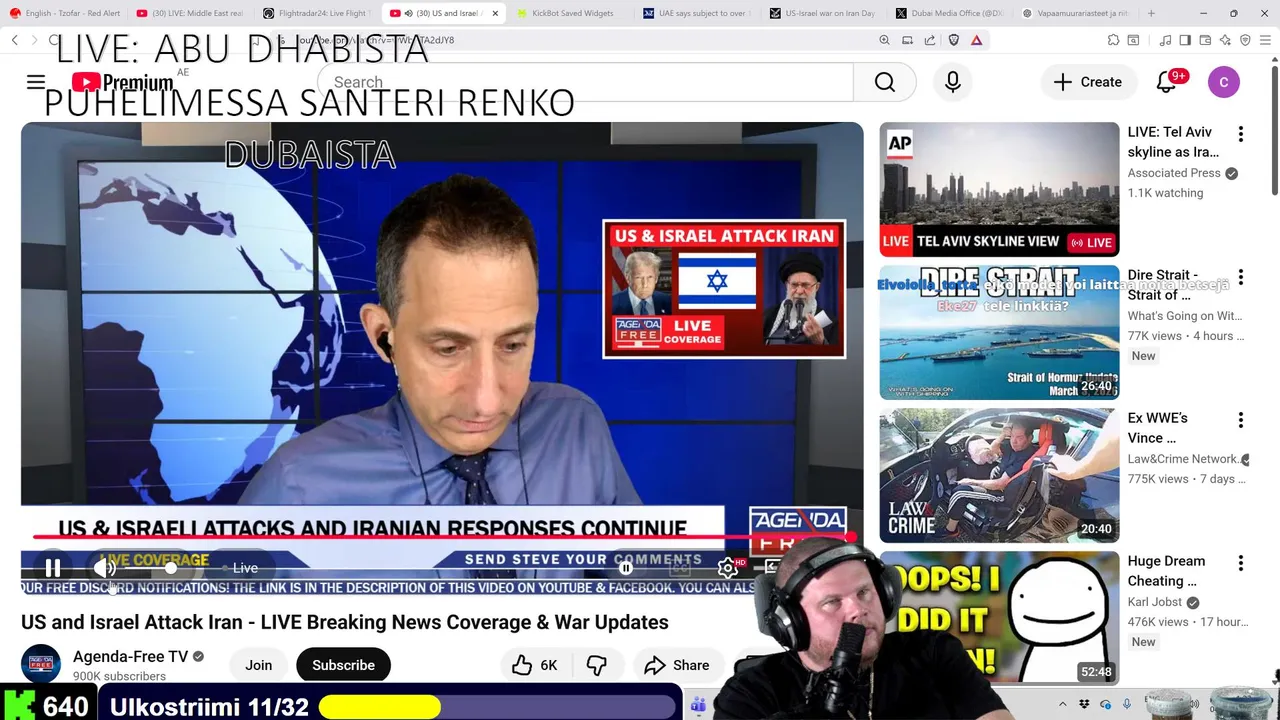The image size is (1280, 720).
Task: Open browser zoom magnifier icon in address bar
Action: click(884, 40)
